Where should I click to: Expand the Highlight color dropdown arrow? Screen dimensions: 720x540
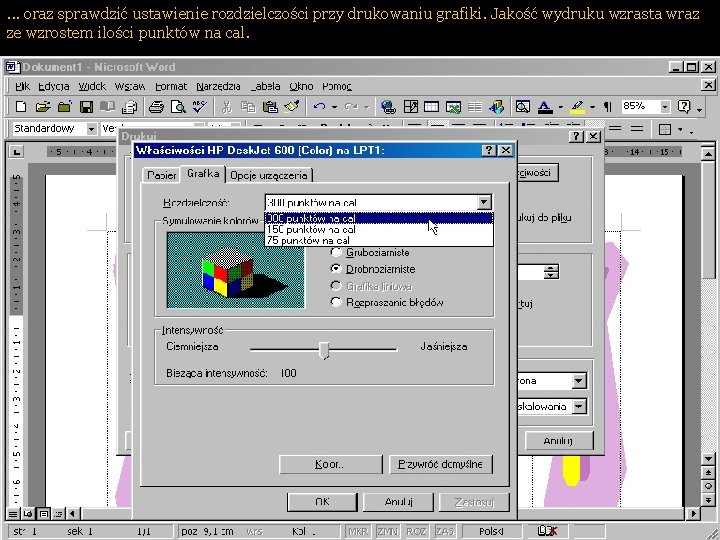[593, 107]
